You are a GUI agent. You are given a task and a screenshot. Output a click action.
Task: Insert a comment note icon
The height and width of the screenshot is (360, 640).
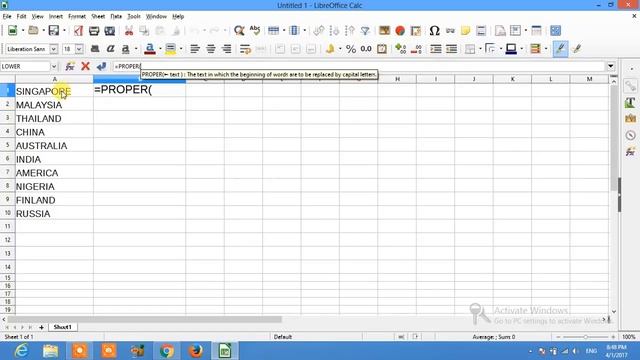click(465, 31)
